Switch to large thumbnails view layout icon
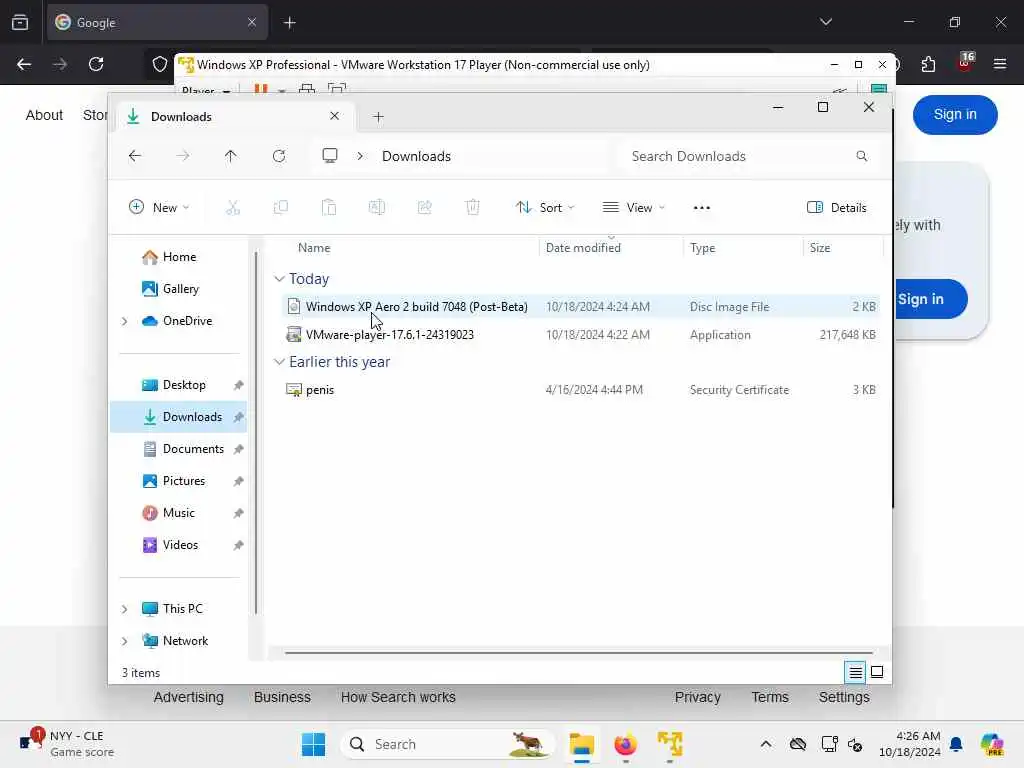1024x768 pixels. [x=877, y=672]
